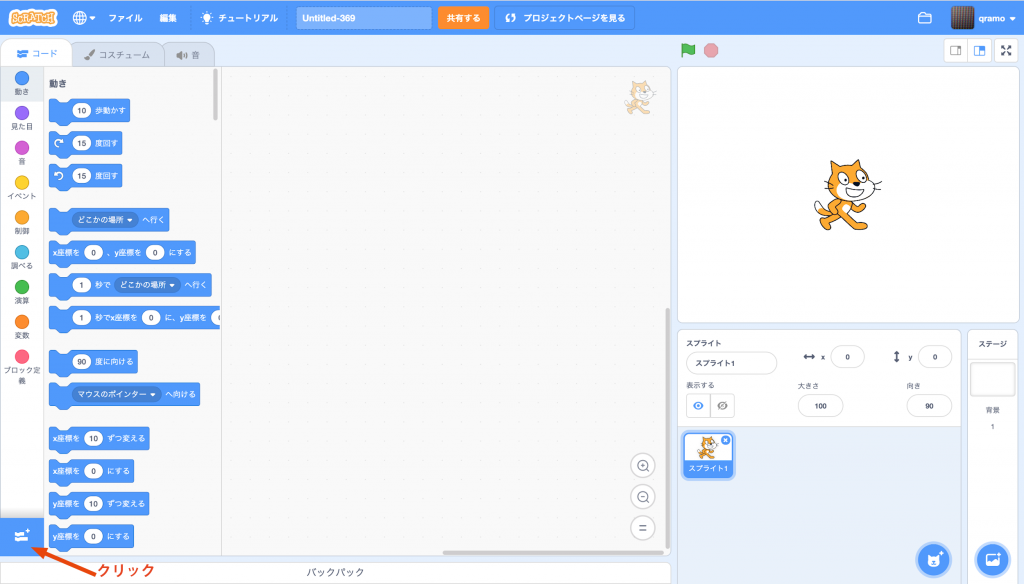
Task: Click the green flag to run project
Action: click(688, 50)
